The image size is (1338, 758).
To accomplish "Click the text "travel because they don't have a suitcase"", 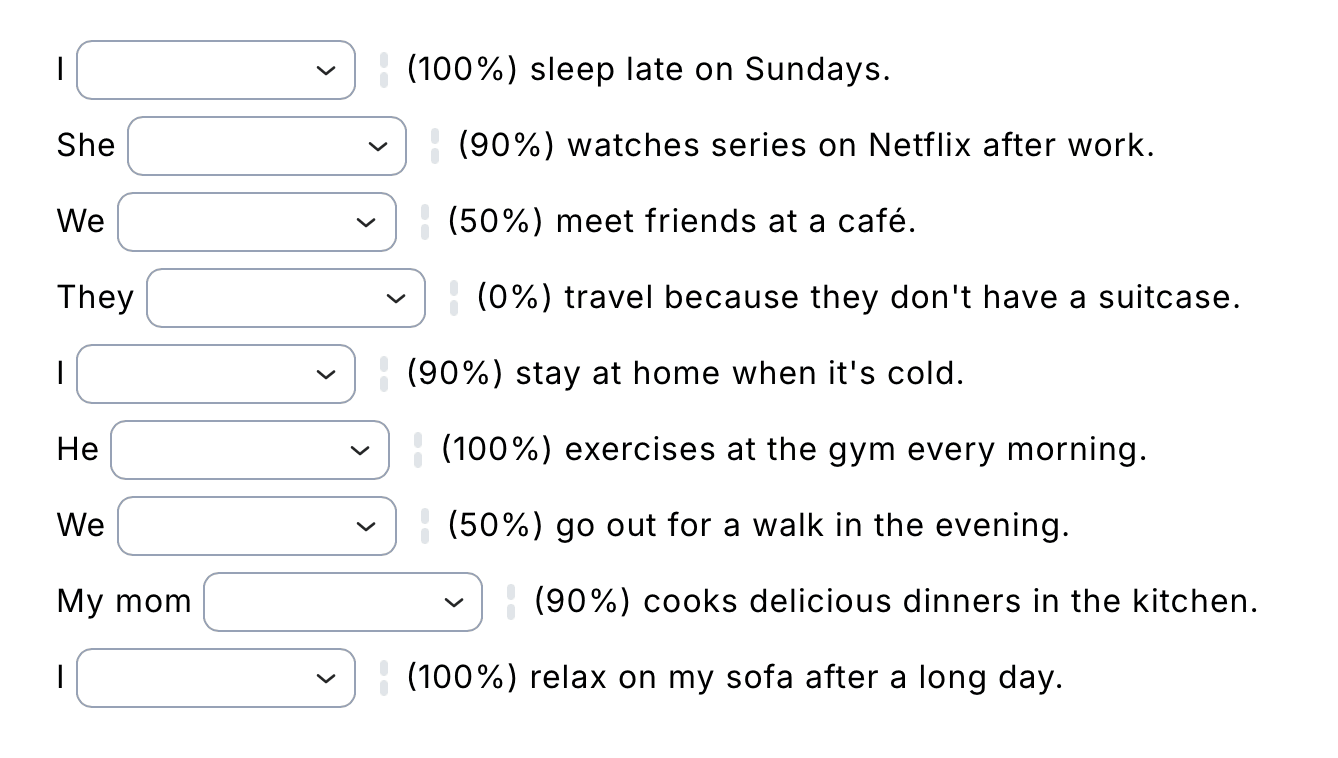I will (x=902, y=297).
